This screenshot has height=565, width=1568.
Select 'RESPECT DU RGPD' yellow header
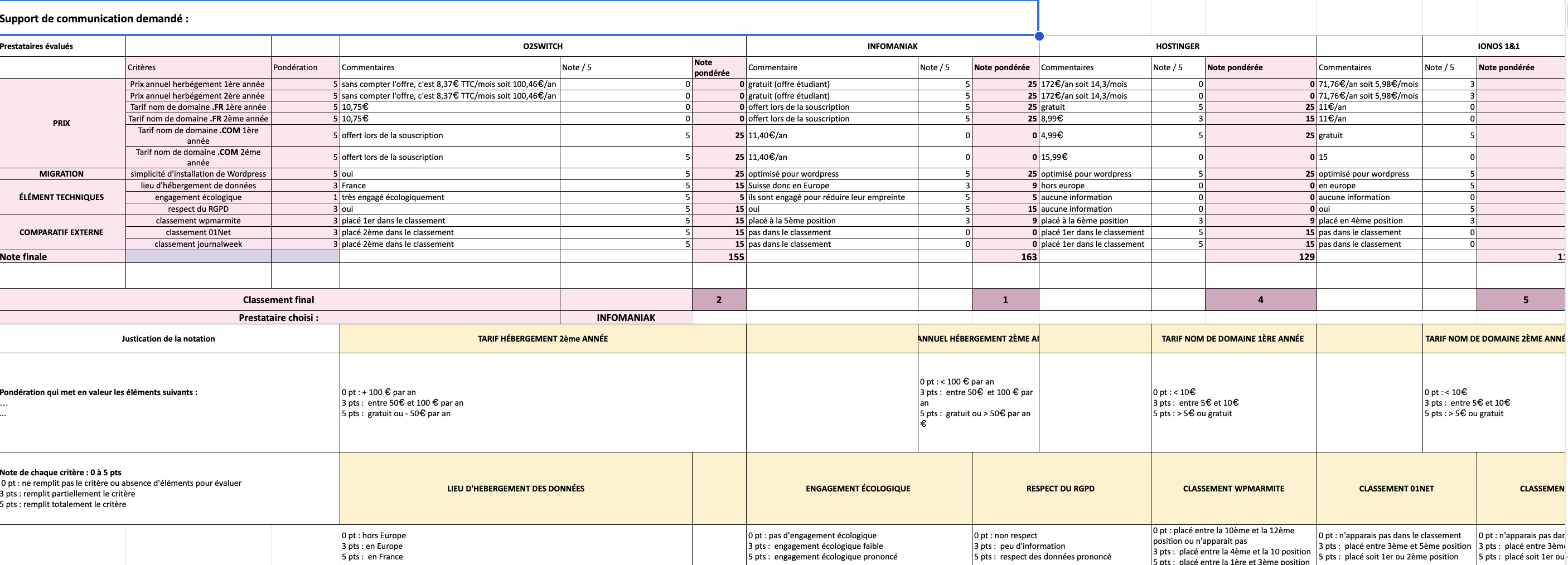1061,488
